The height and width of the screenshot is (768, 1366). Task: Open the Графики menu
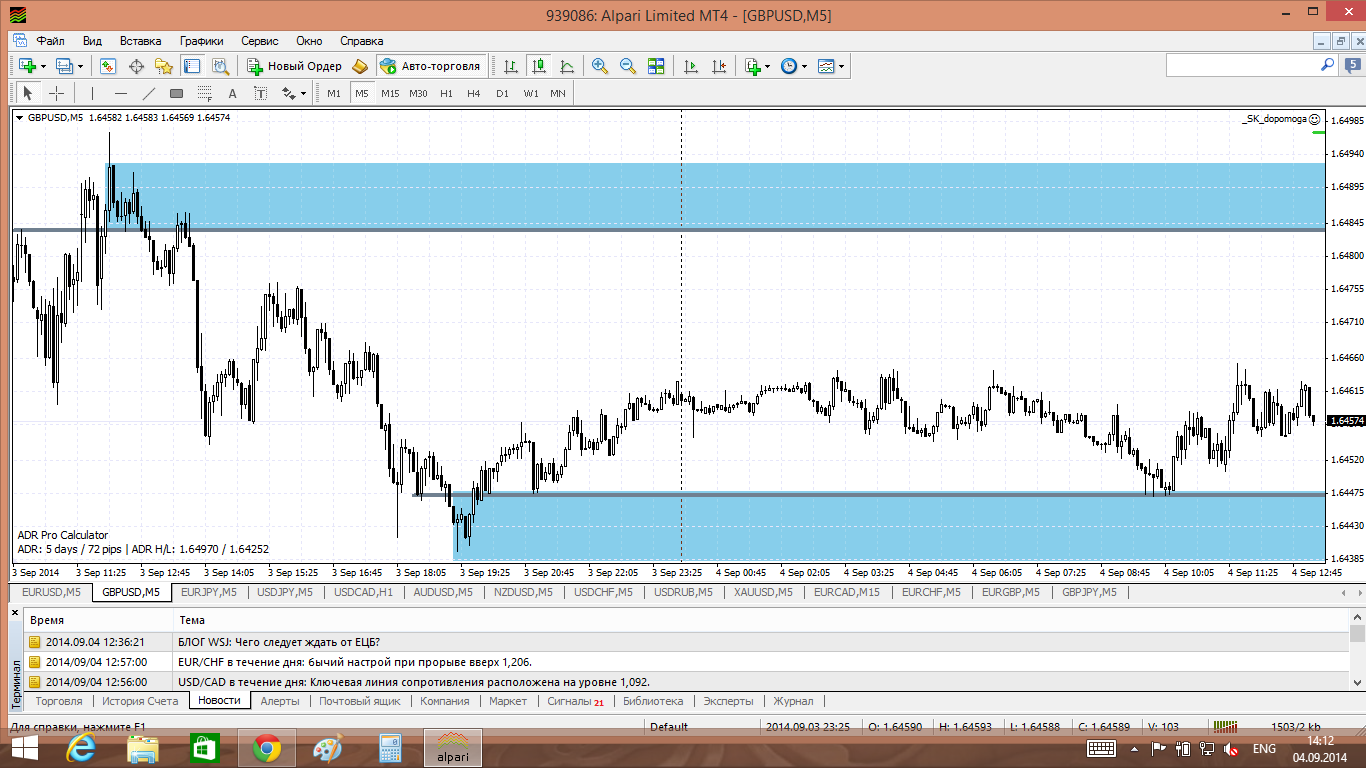(201, 41)
